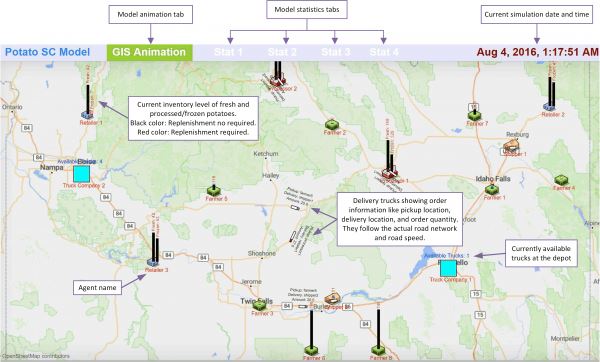Click the Farmer 2 green farm icon
The width and height of the screenshot is (600, 362).
pyautogui.click(x=331, y=124)
